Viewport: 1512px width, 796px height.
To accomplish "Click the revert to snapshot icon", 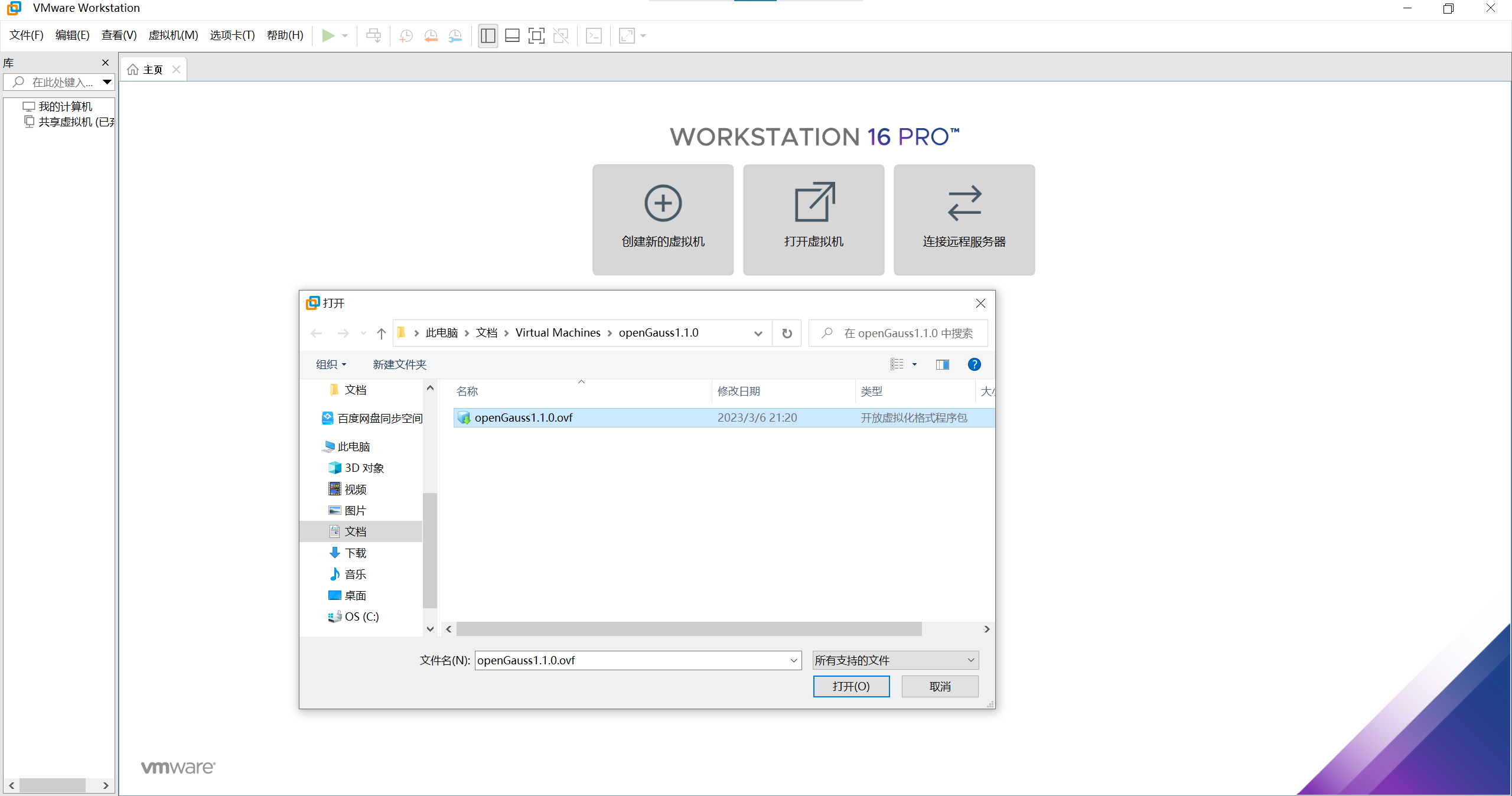I will coord(431,35).
